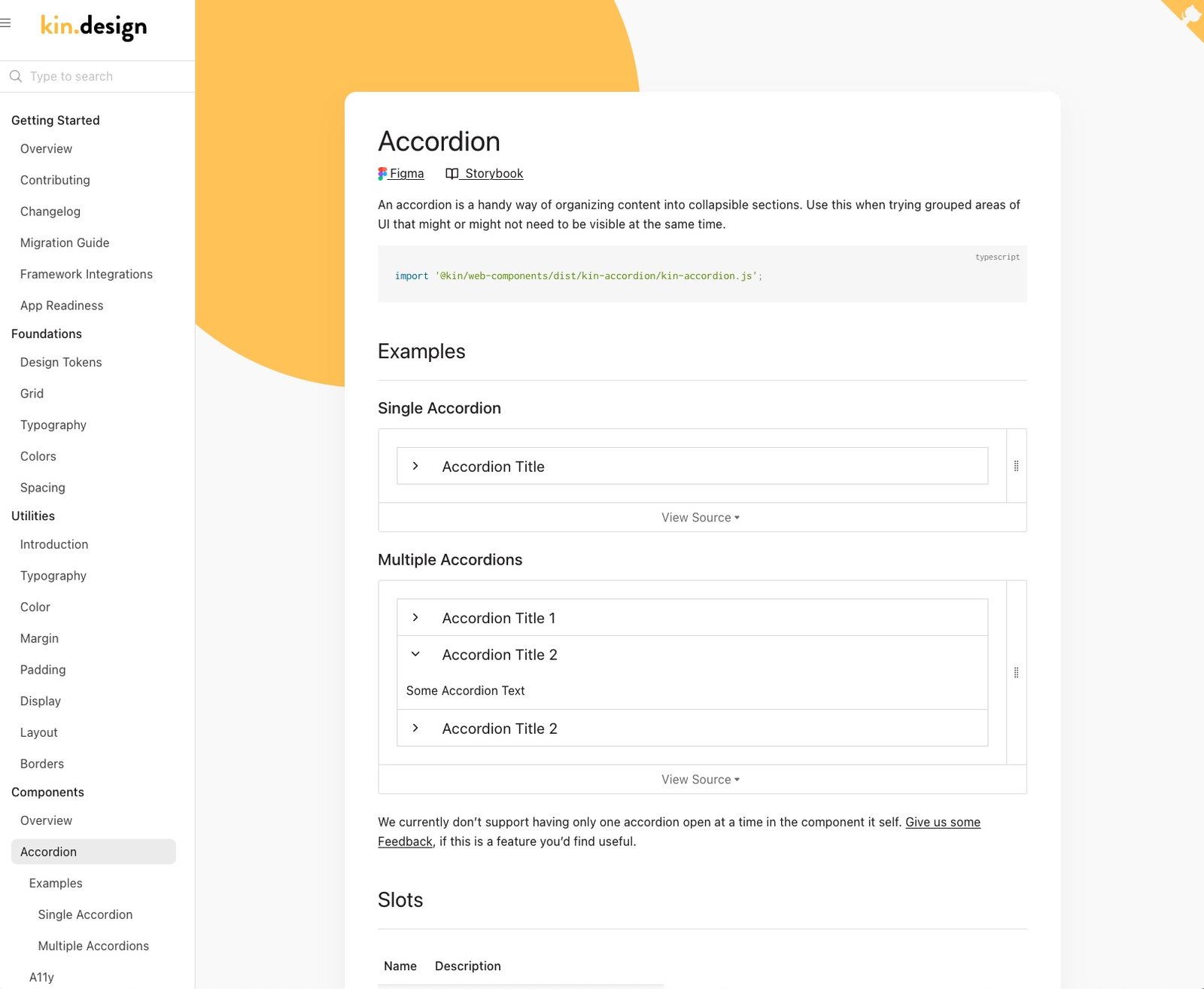Open the Margin utilities page
Image resolution: width=1204 pixels, height=989 pixels.
coord(39,638)
